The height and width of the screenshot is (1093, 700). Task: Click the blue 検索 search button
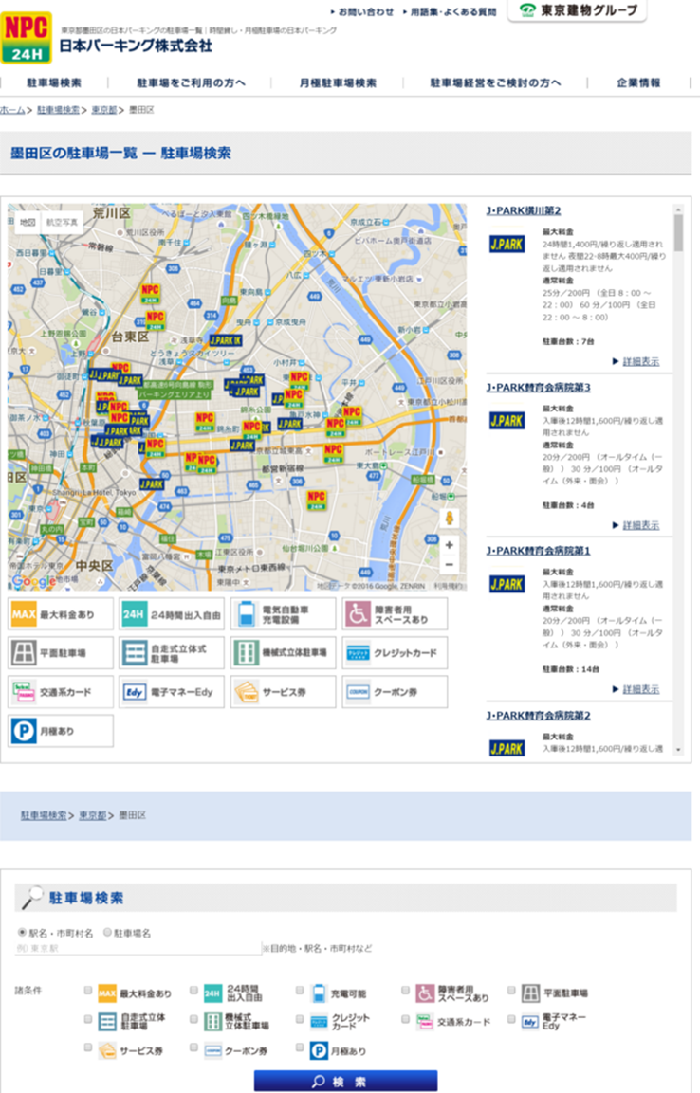coord(345,1081)
